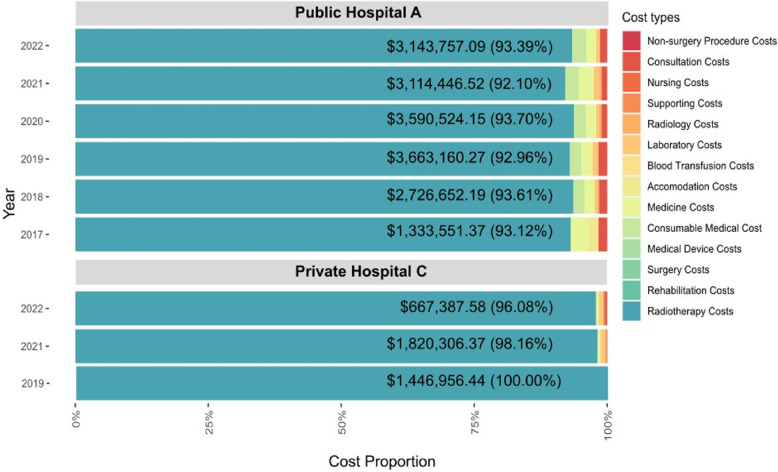Select the Medicine Costs legend swatch
Viewport: 778px width, 472px height.
[x=631, y=207]
